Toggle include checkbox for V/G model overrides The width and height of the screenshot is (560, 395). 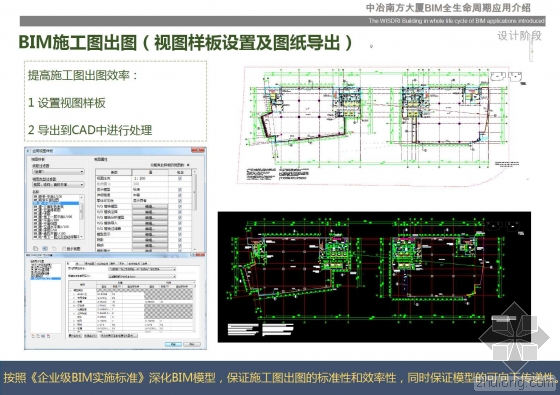180,206
